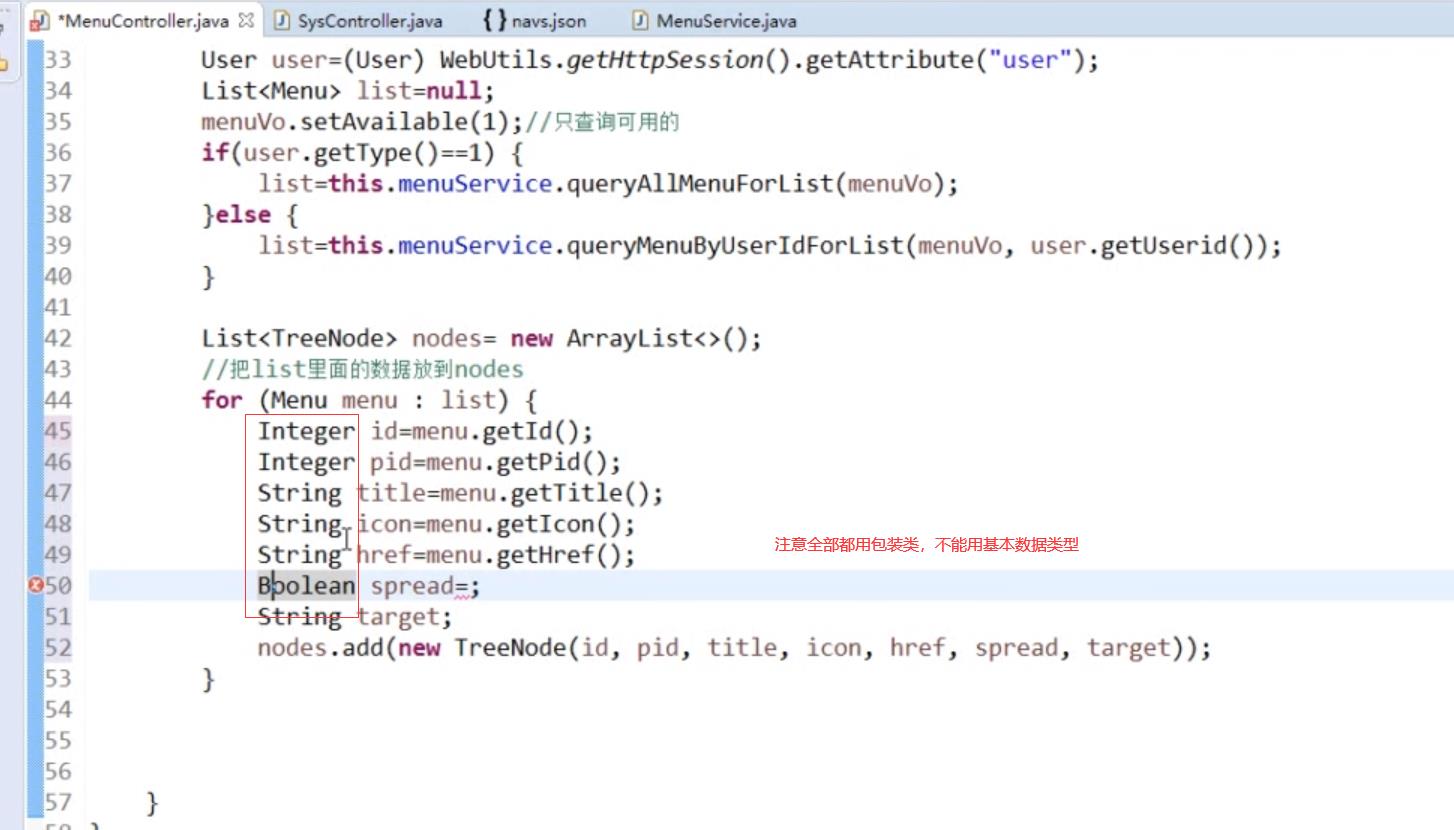Click "getUserid" on line 39
The image size is (1454, 830).
[x=1162, y=246]
